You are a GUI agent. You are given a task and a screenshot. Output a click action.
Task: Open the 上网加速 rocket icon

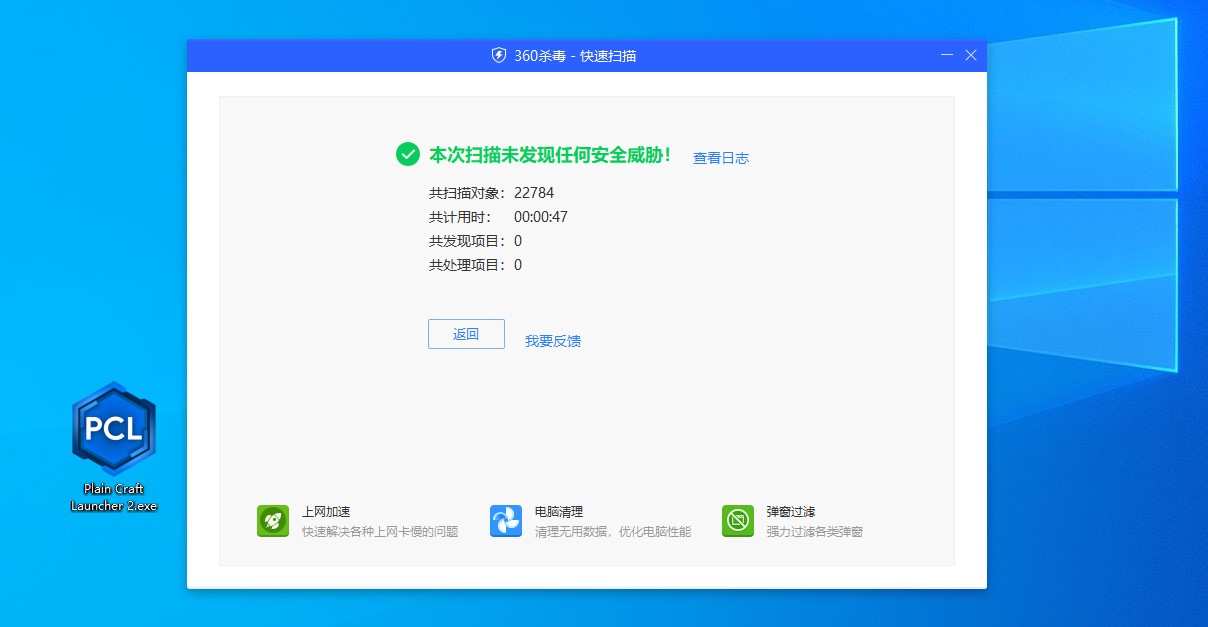pos(273,521)
